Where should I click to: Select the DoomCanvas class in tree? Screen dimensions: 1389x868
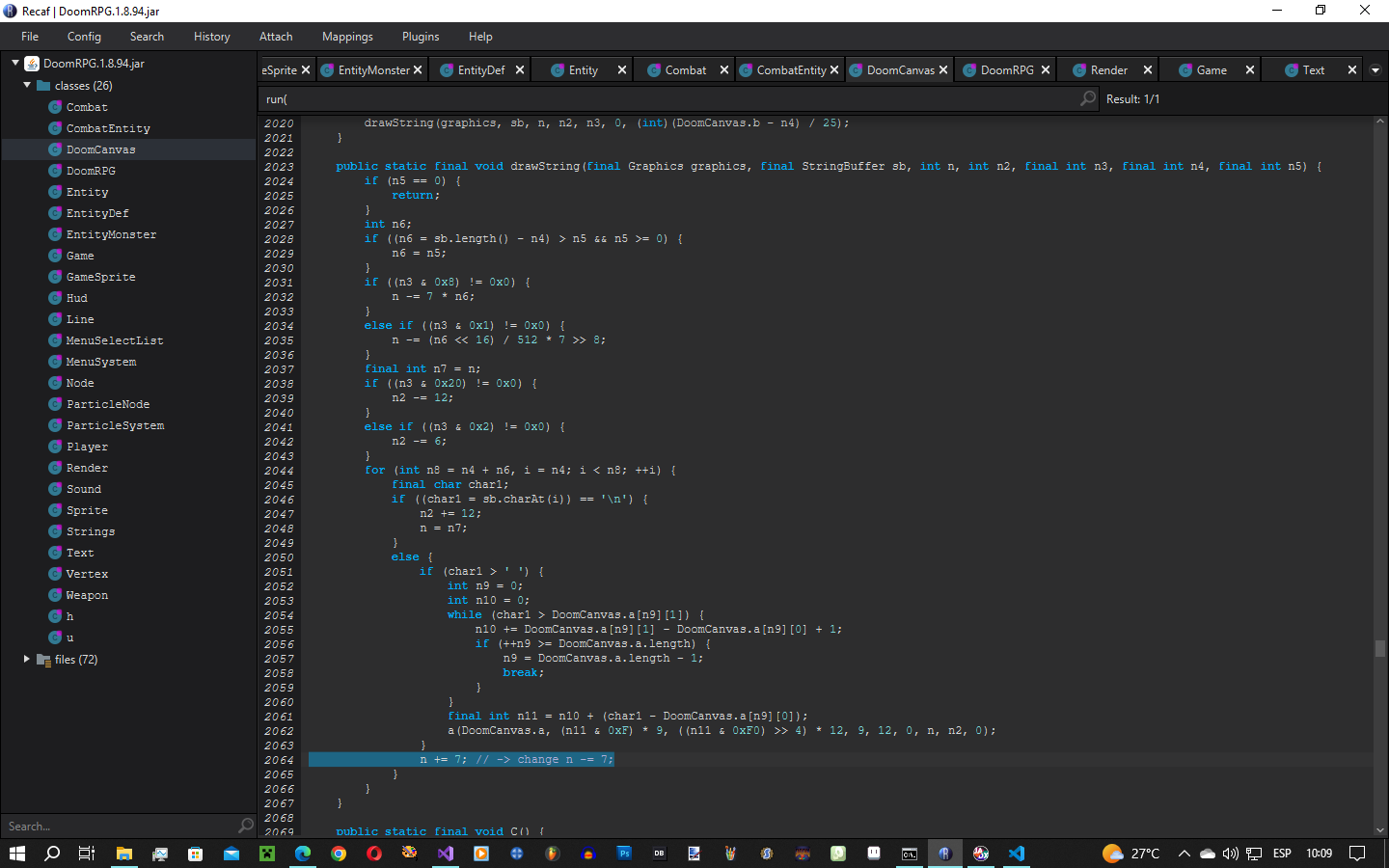[x=100, y=149]
